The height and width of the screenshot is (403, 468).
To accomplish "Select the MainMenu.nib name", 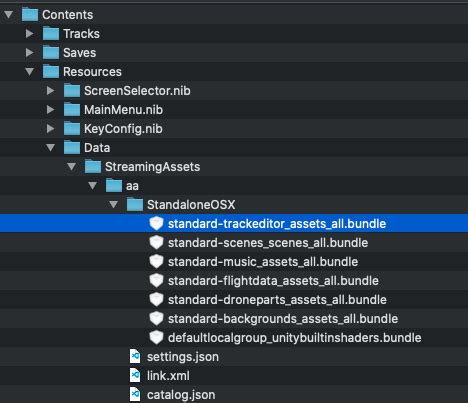I will coord(123,110).
